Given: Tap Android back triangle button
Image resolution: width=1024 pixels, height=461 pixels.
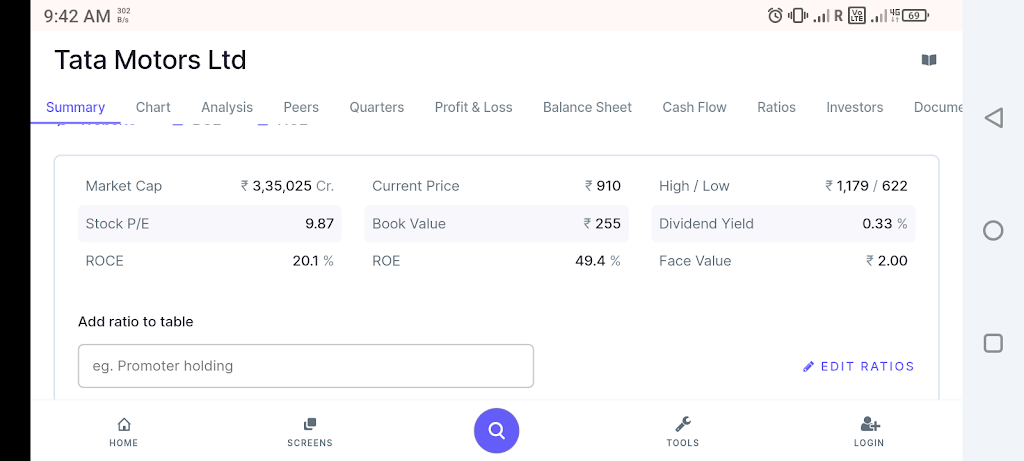Looking at the screenshot, I should (x=993, y=118).
